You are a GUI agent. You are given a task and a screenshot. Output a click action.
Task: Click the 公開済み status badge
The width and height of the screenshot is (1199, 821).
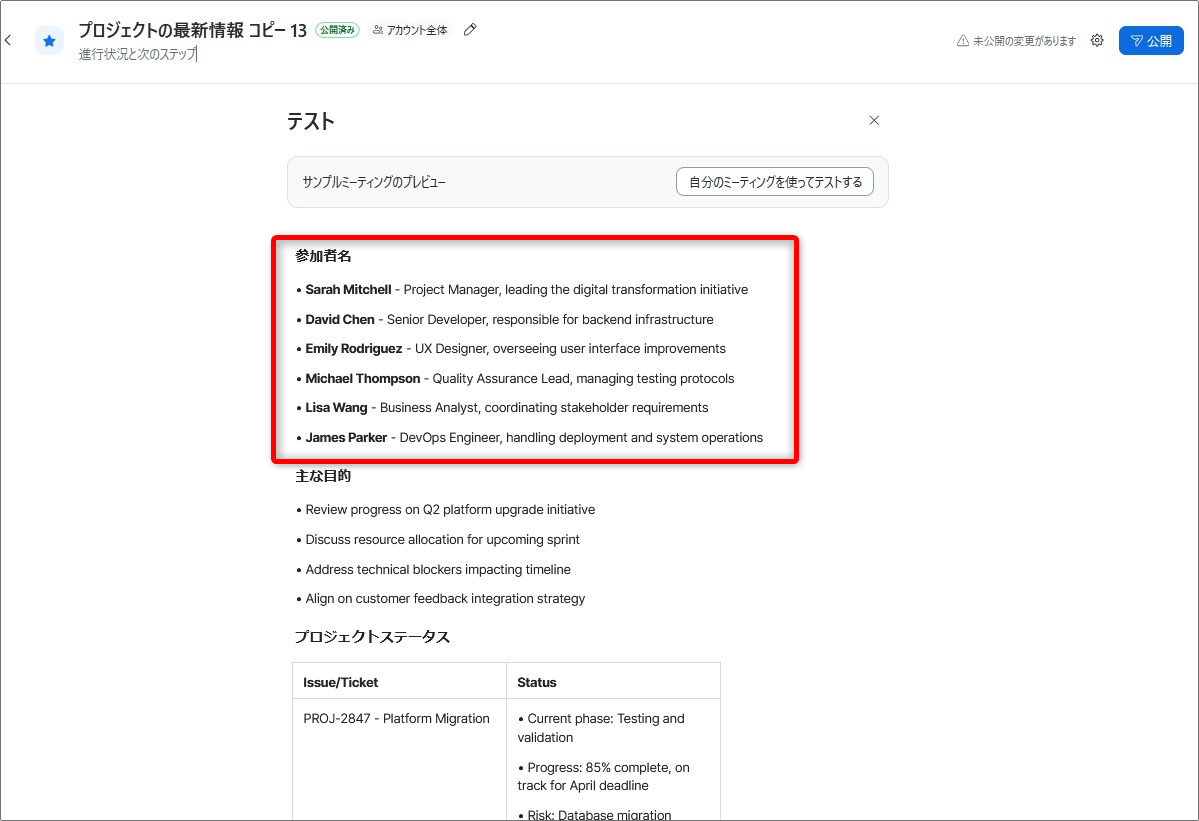tap(337, 30)
